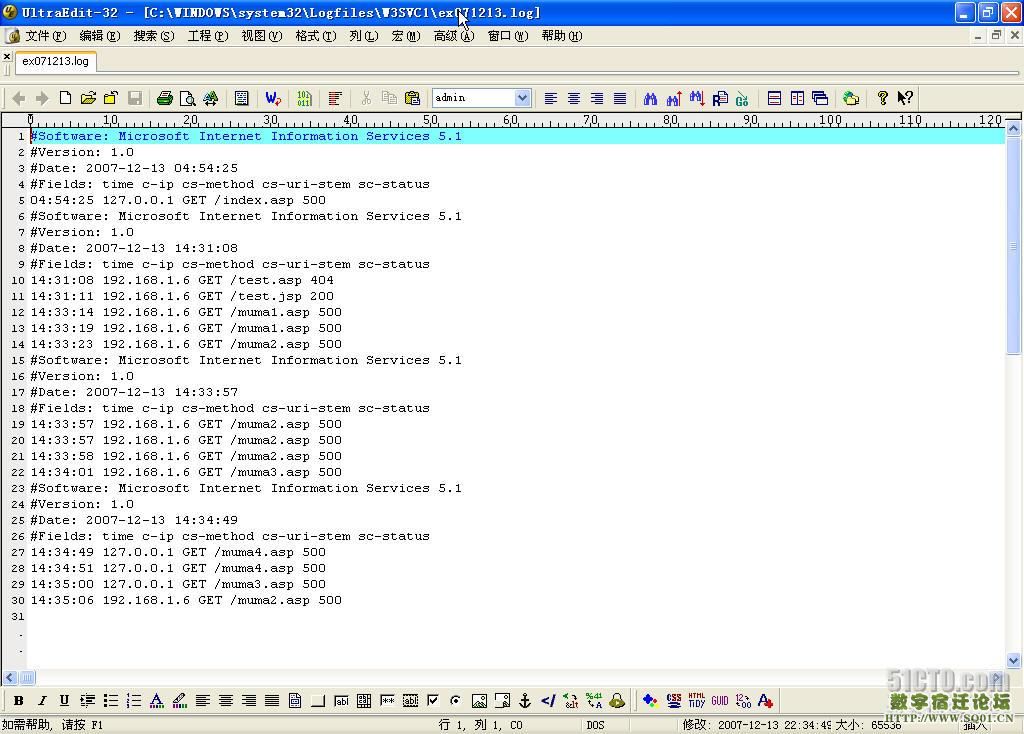Click the close file folder icon

(111, 98)
